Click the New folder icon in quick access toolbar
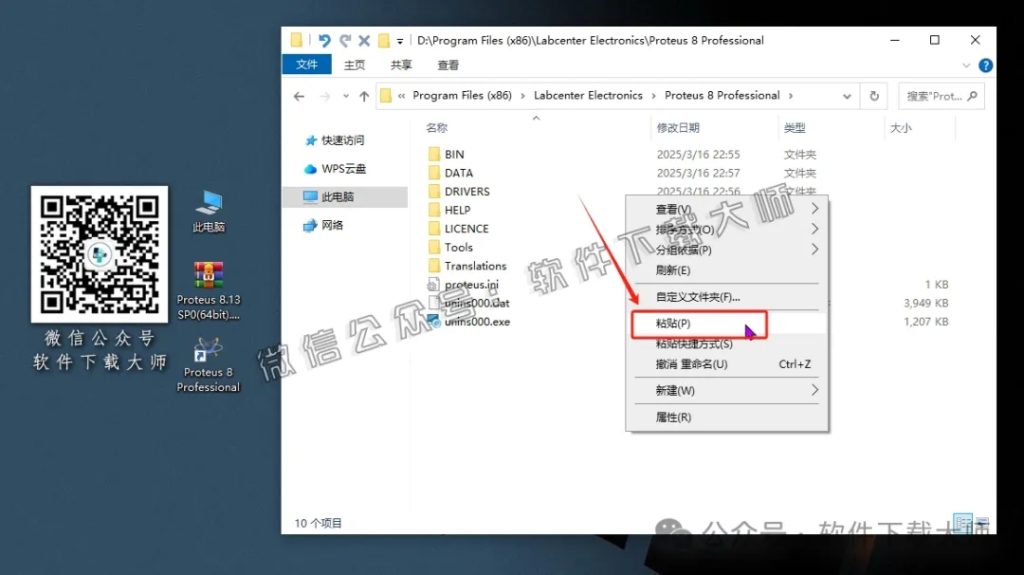The height and width of the screenshot is (575, 1024). pos(384,41)
